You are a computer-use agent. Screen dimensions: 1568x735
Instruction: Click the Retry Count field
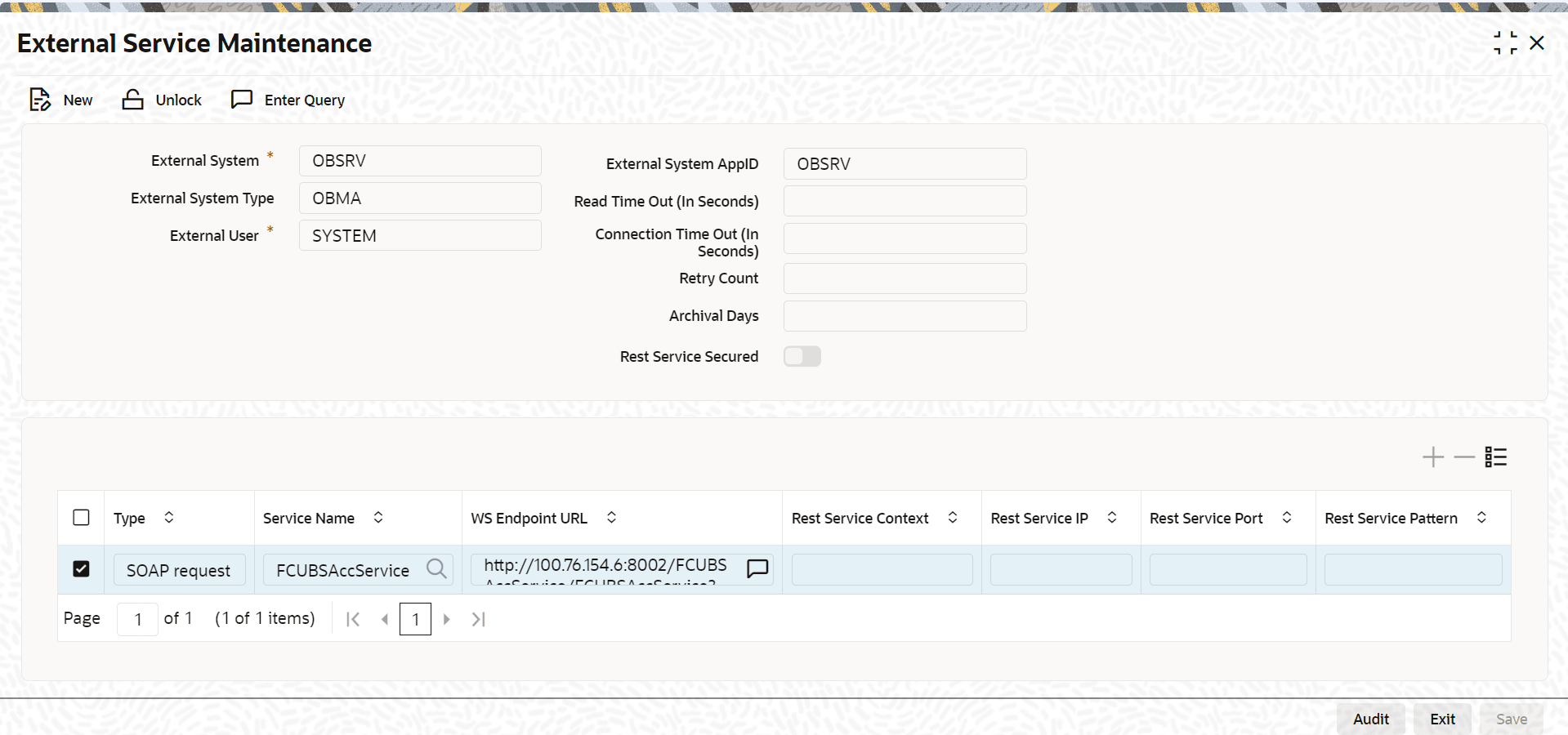coord(905,278)
